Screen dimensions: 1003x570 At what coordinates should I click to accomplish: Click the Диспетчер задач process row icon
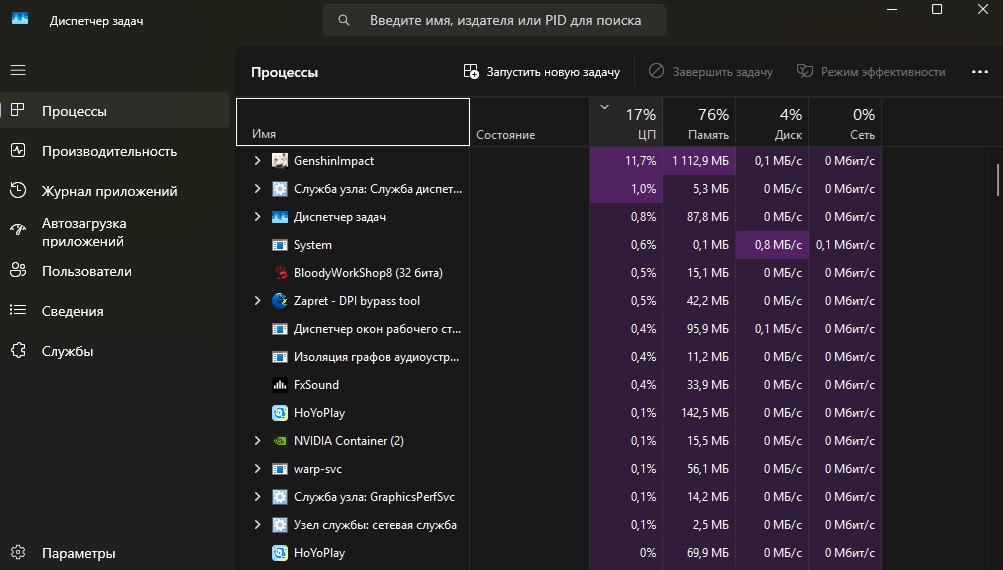280,217
